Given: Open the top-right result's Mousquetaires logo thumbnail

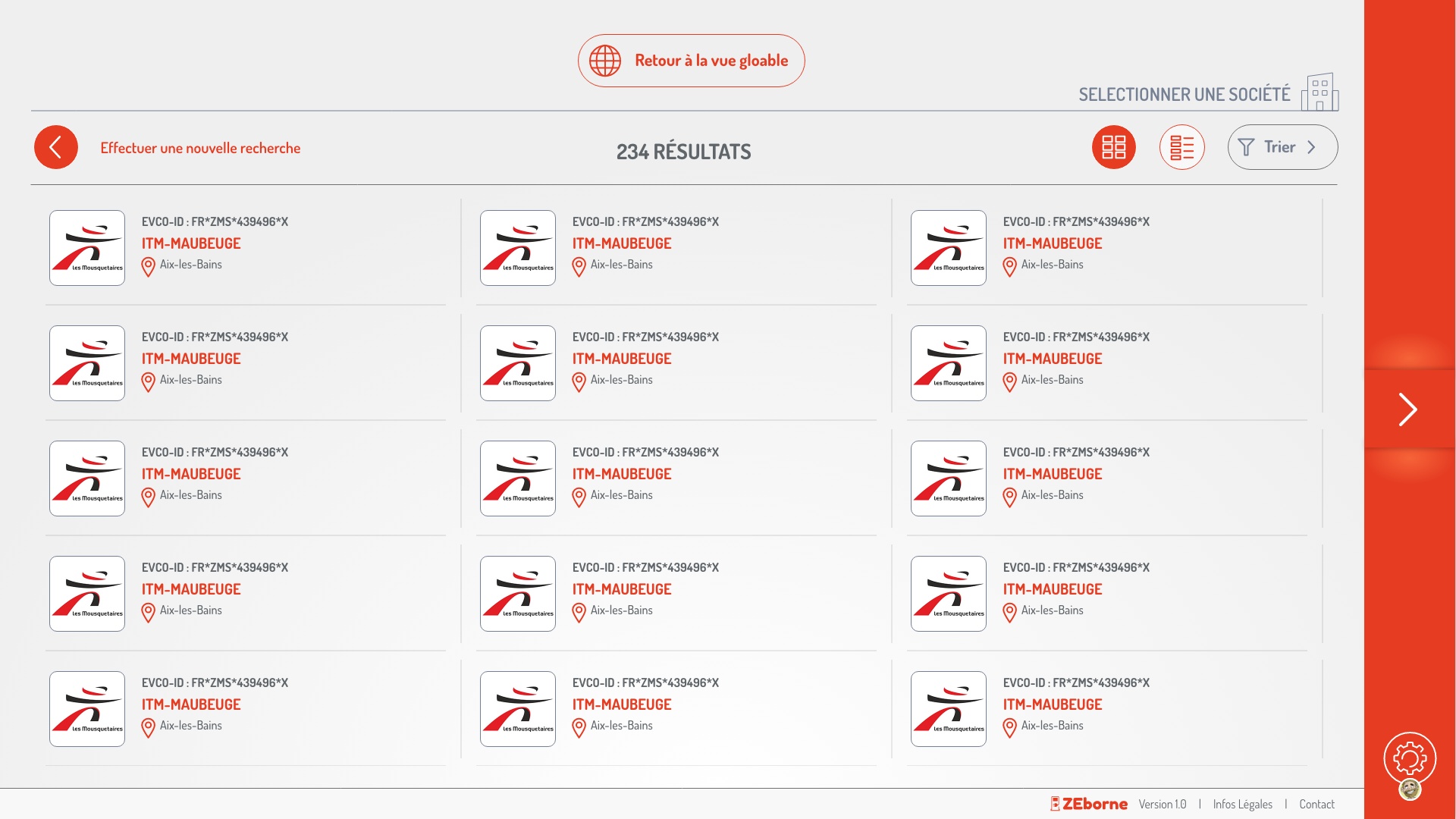Looking at the screenshot, I should pos(948,248).
